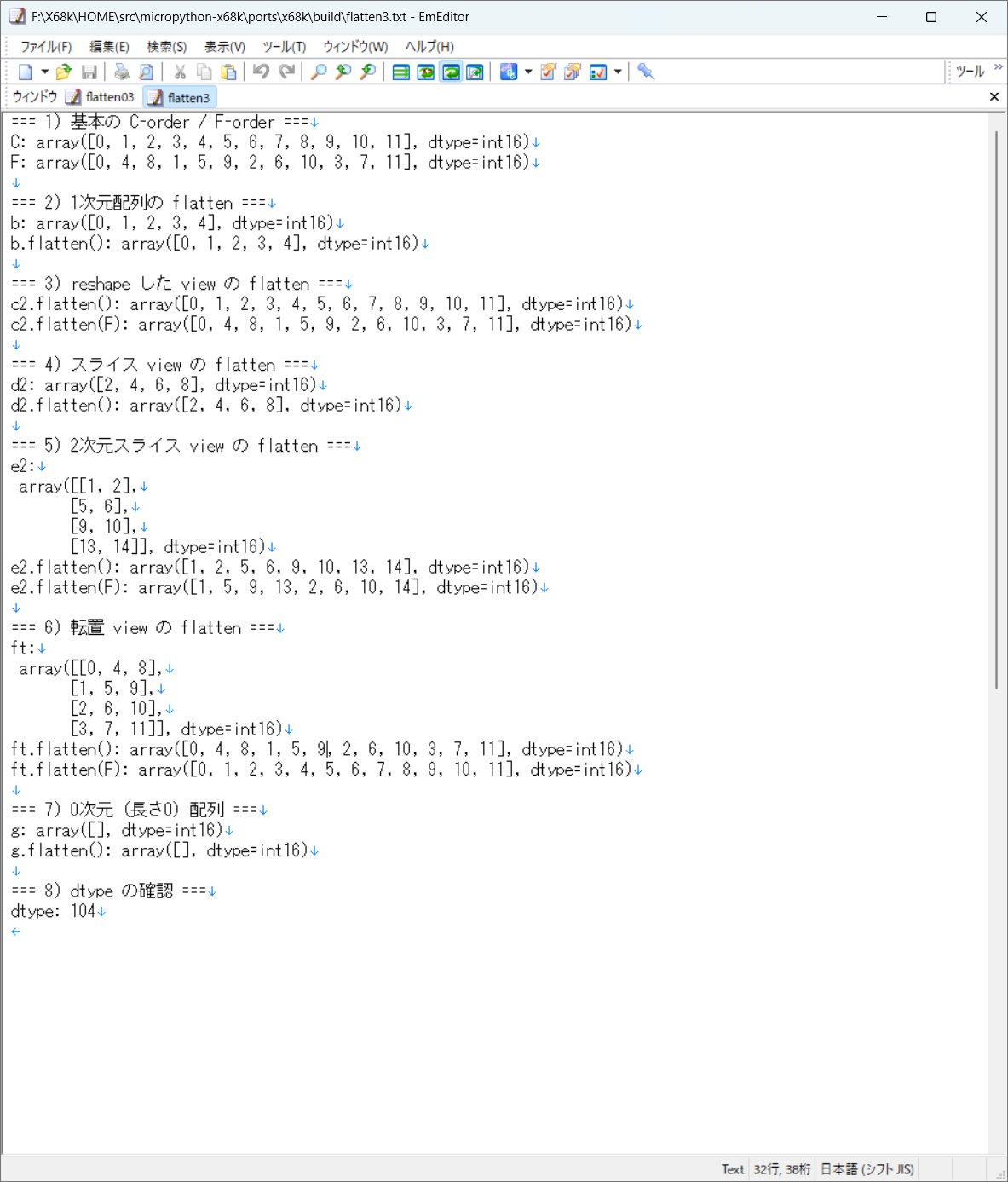Click the all configurations icon
Viewport: 1008px width, 1182px height.
pyautogui.click(x=573, y=72)
